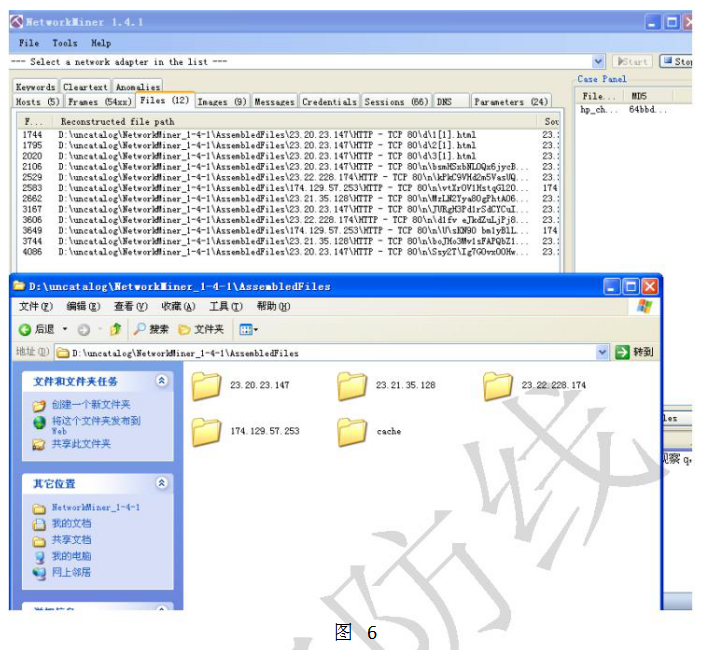Viewport: 702px width, 650px height.
Task: Switch to the Sessions (66) tab
Action: [x=396, y=102]
